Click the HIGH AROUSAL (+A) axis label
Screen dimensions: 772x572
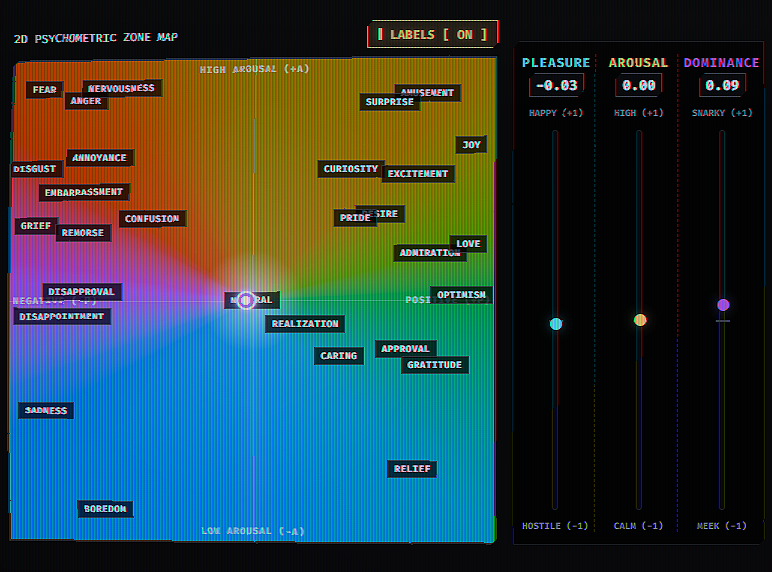pos(255,69)
